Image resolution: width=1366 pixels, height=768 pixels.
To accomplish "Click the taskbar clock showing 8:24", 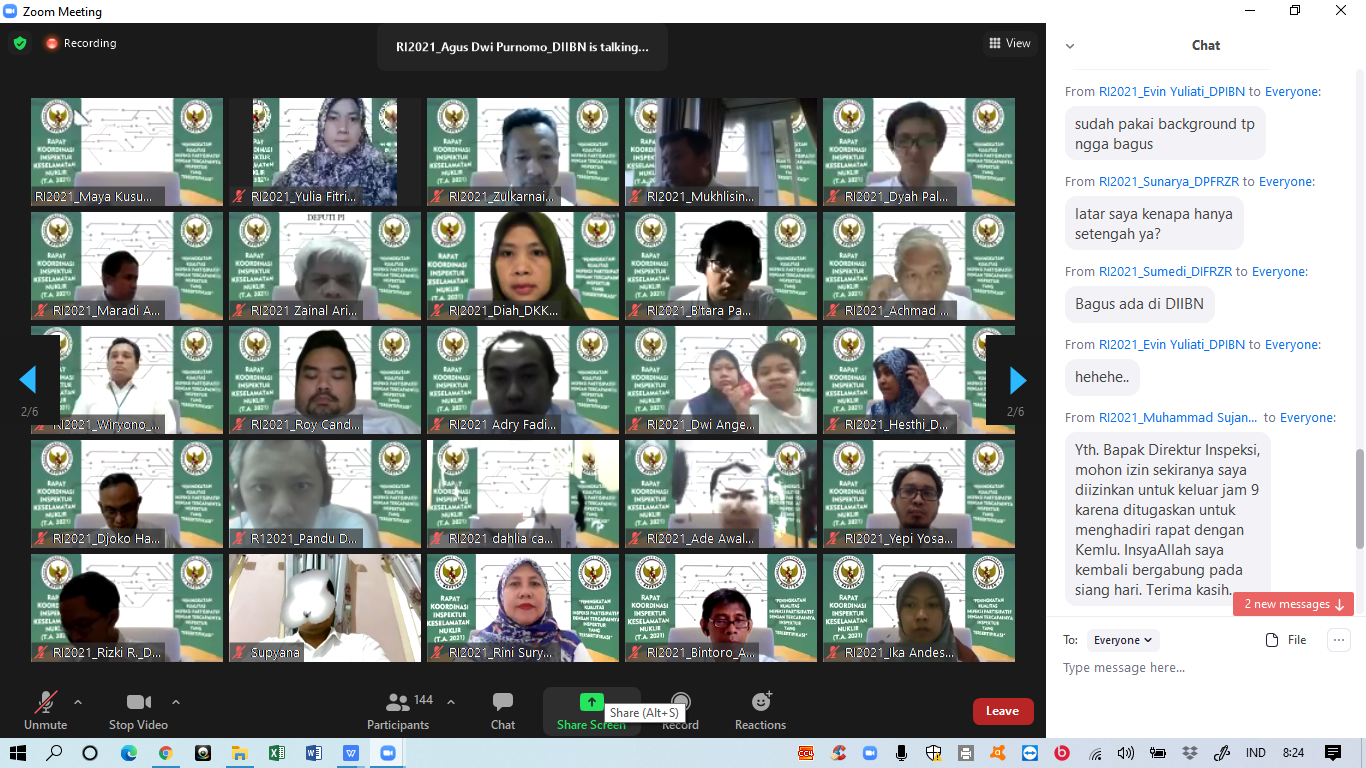I will pyautogui.click(x=1293, y=753).
